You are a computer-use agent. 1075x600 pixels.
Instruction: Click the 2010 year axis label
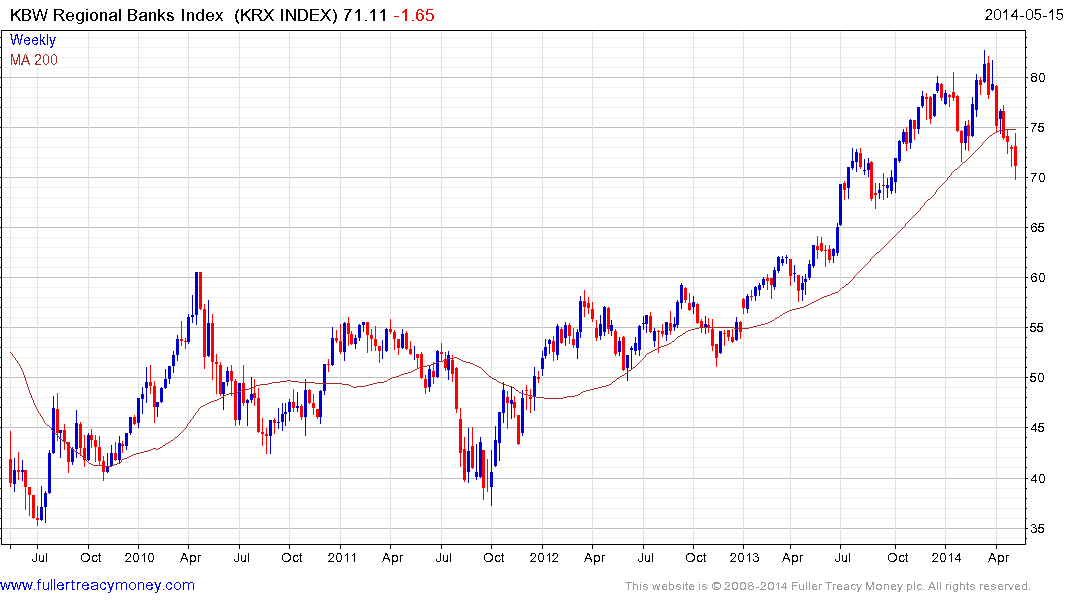[139, 557]
